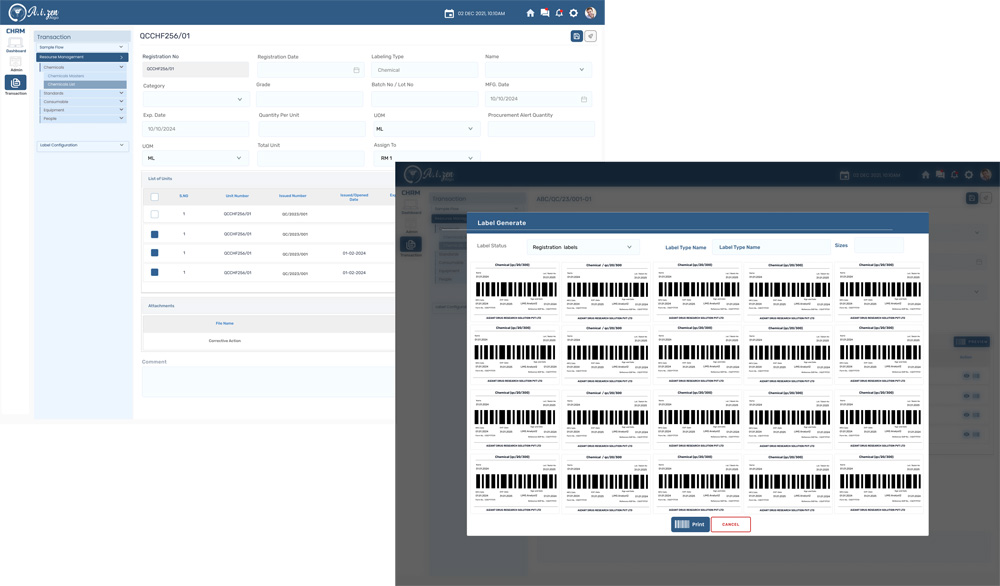1000x586 pixels.
Task: Click the send/submit icon next to save
Action: coord(591,36)
